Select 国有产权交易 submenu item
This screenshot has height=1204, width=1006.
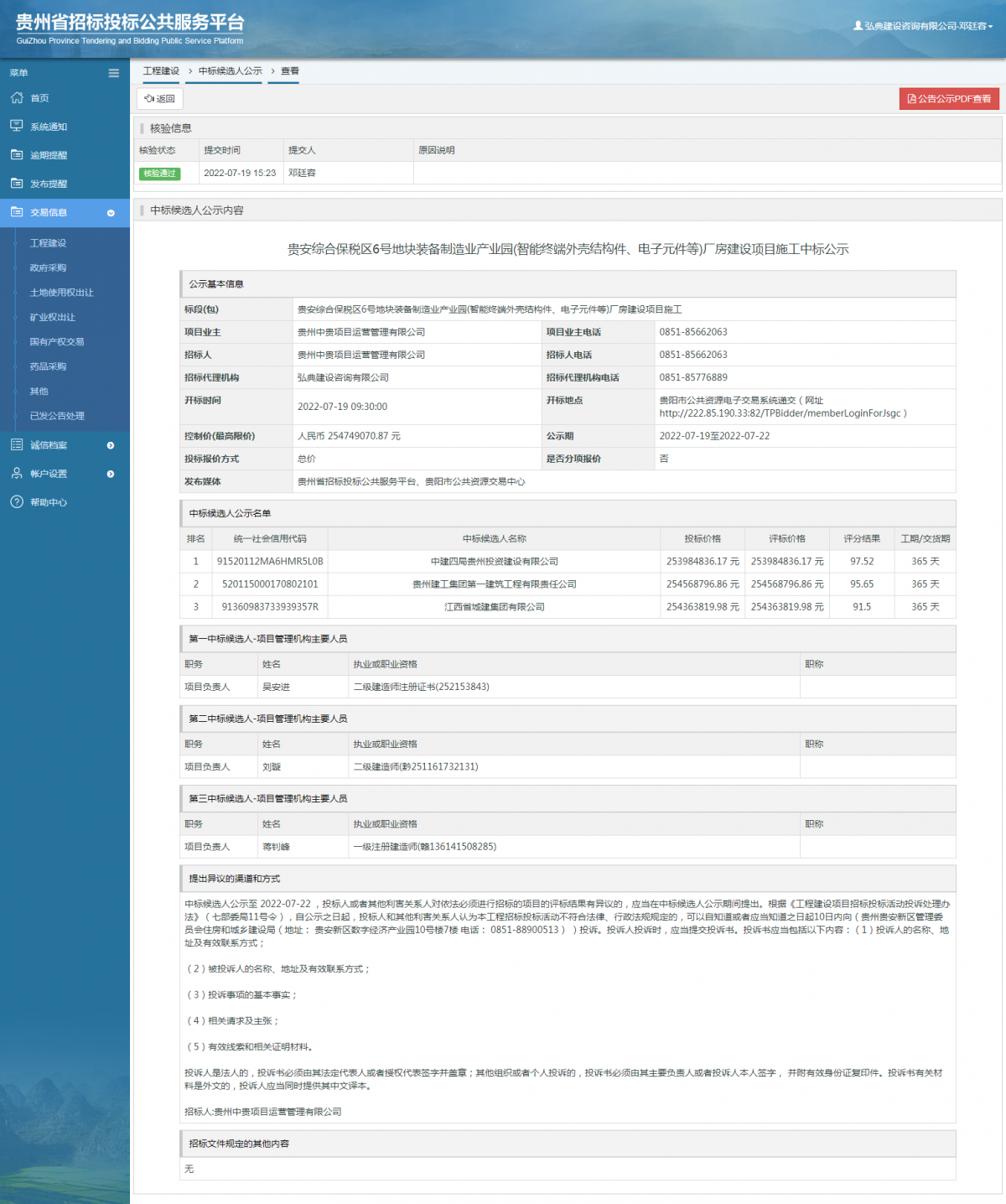tap(57, 341)
